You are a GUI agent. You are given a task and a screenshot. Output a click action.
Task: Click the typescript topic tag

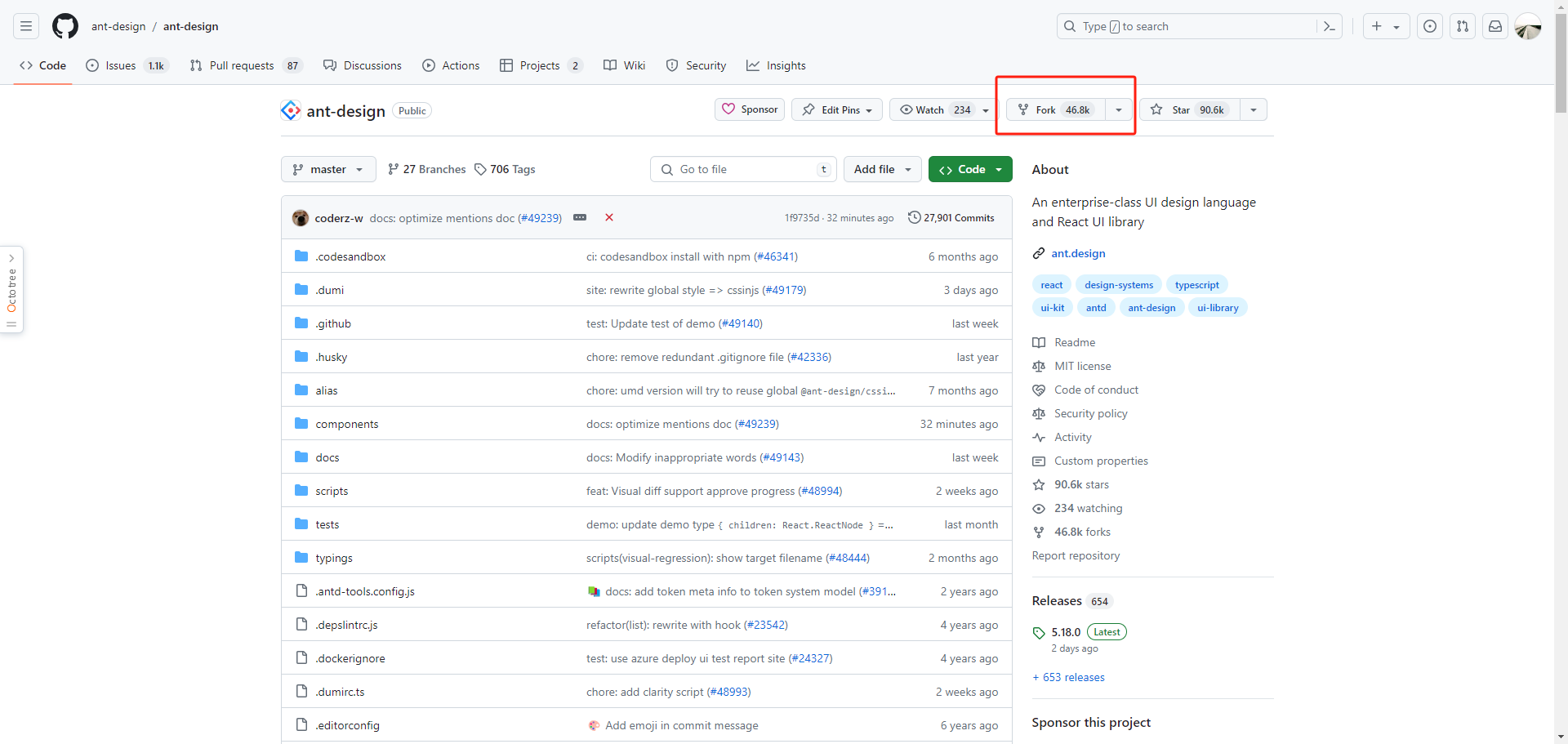[x=1196, y=285]
